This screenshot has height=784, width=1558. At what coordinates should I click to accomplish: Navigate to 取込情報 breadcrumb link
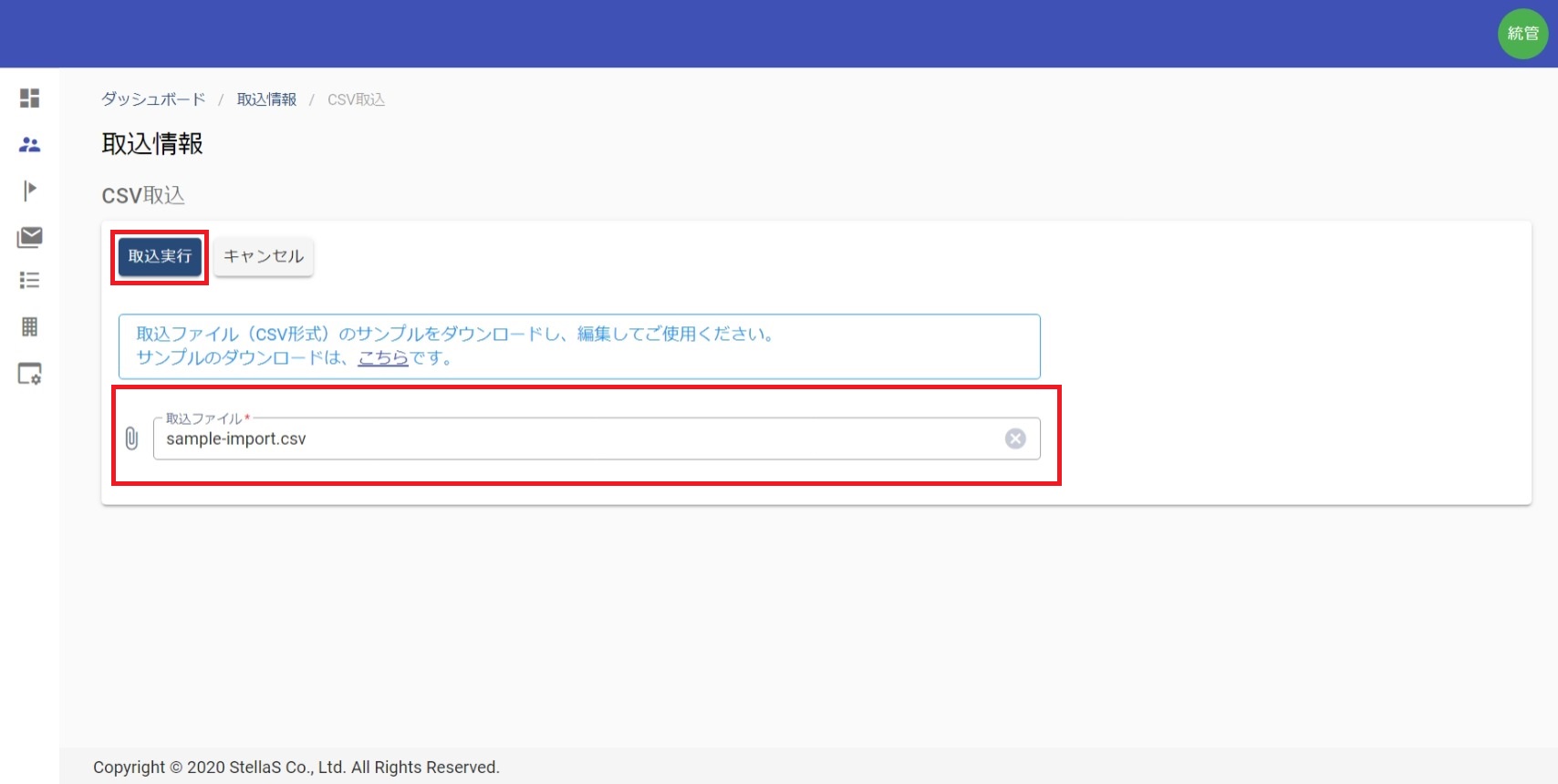point(266,99)
